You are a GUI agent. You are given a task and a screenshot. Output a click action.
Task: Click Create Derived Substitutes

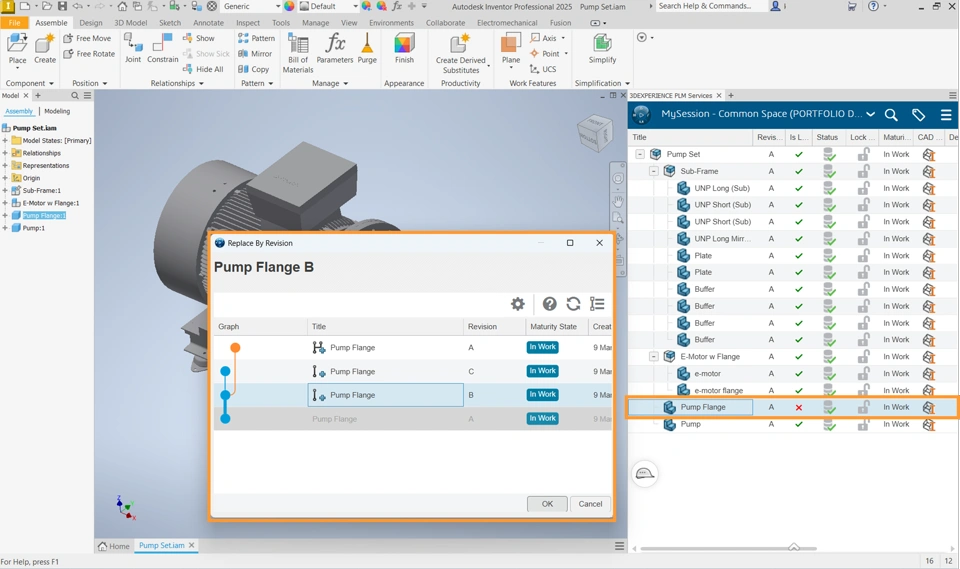[460, 53]
